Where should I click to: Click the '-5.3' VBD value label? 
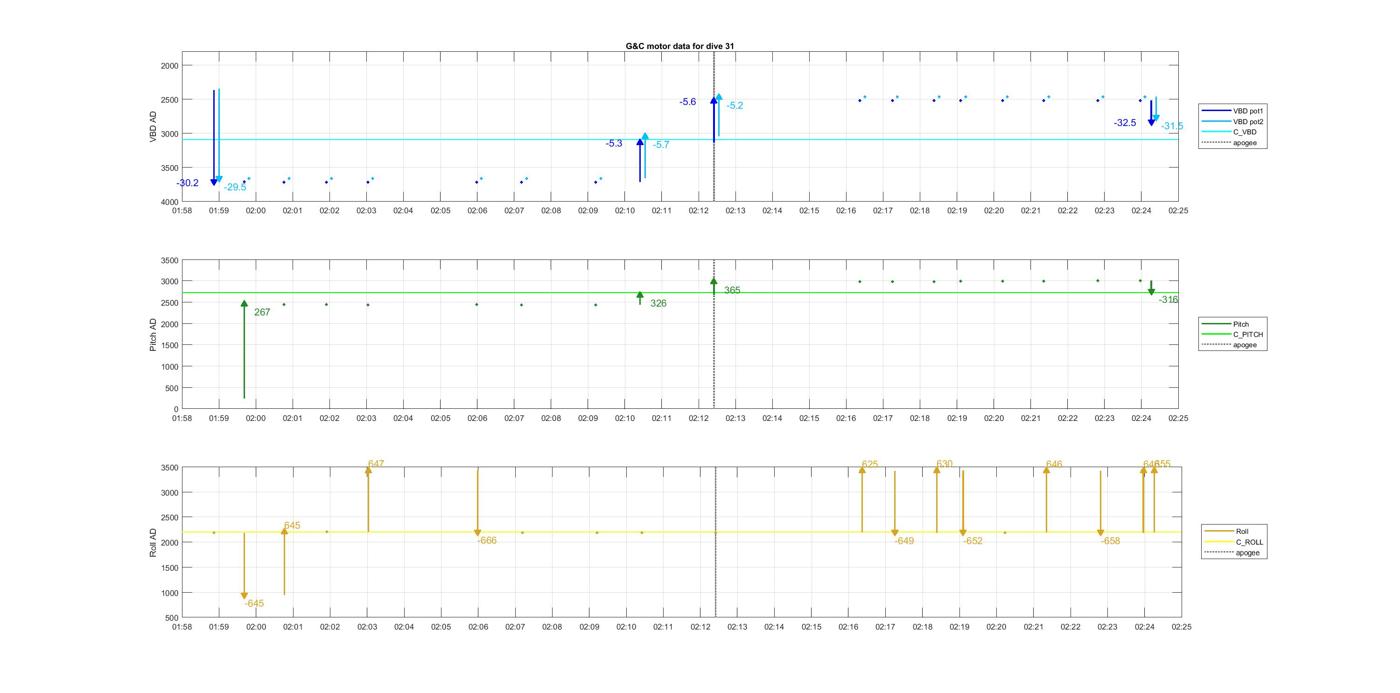614,144
